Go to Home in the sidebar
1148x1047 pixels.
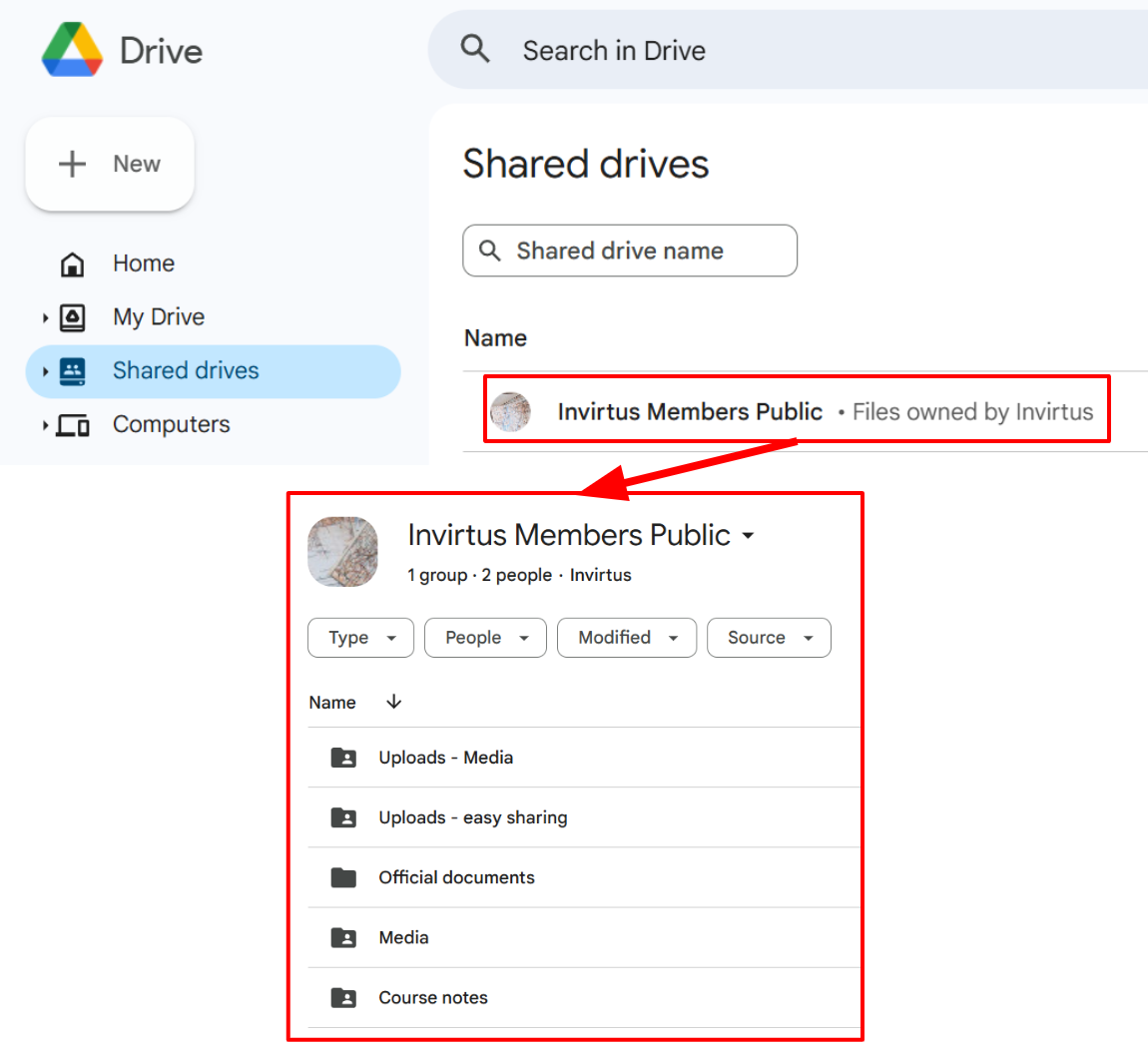click(x=144, y=263)
